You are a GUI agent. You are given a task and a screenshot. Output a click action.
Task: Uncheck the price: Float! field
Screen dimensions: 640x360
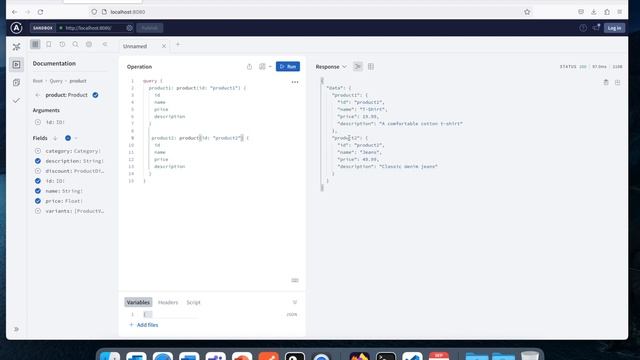[38, 201]
